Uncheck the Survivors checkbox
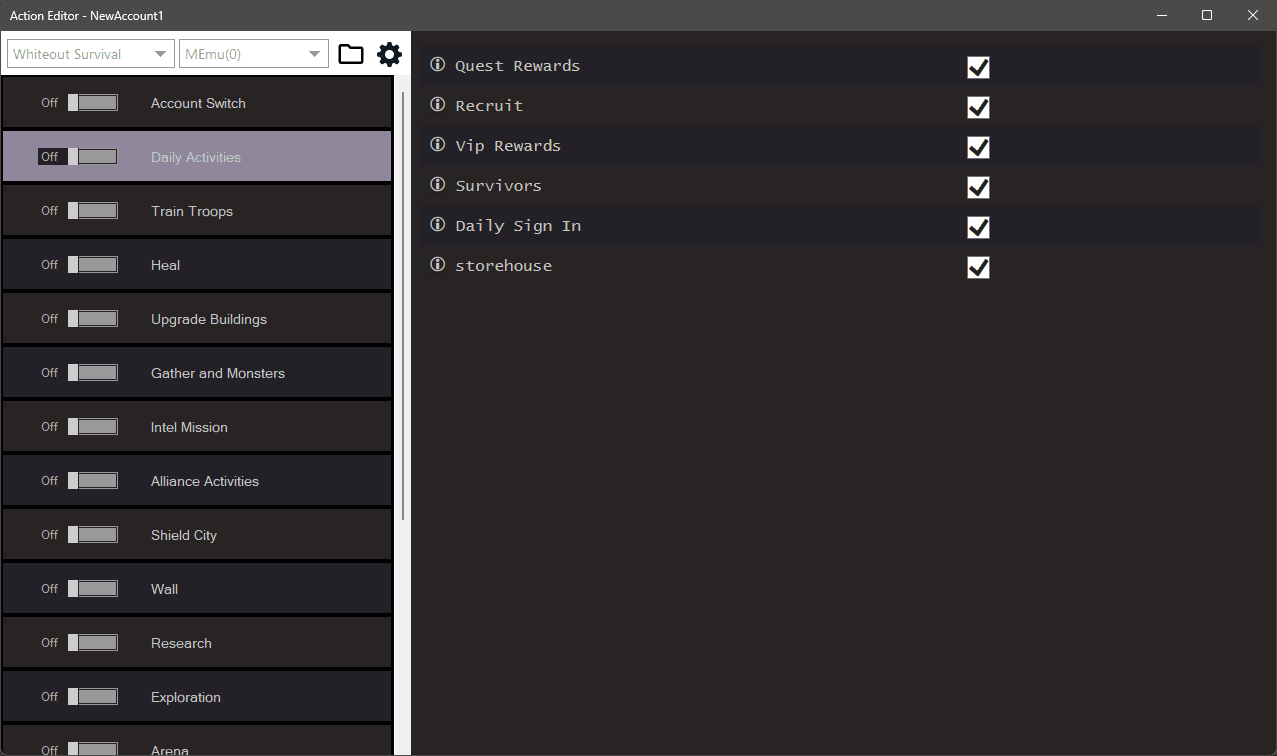The width and height of the screenshot is (1277, 756). pos(978,187)
